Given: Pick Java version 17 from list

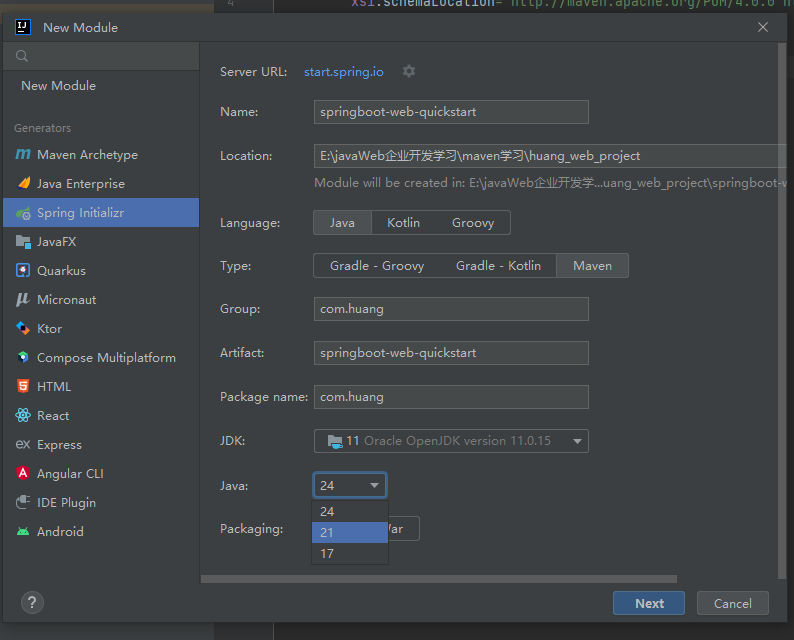Looking at the screenshot, I should [x=350, y=554].
